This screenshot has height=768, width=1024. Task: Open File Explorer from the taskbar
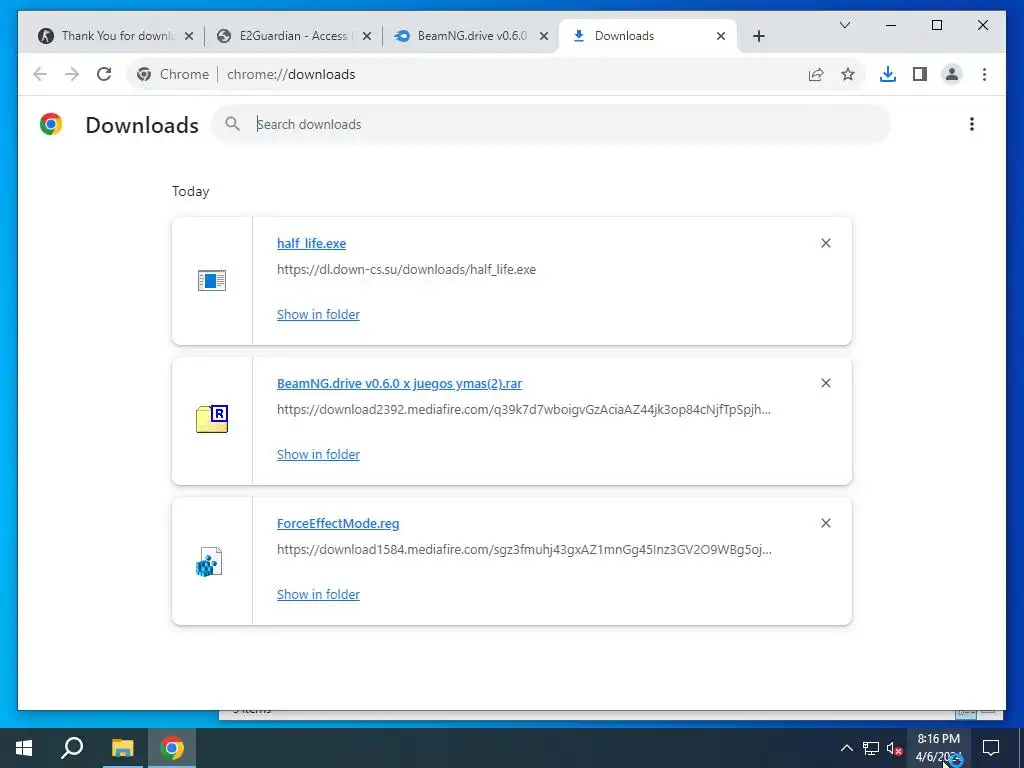tap(122, 748)
